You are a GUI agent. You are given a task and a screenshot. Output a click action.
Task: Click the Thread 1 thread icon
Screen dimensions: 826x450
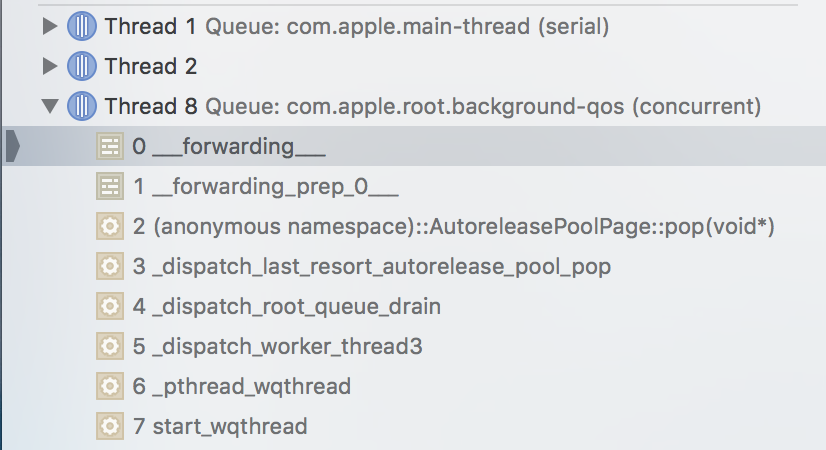coord(82,27)
